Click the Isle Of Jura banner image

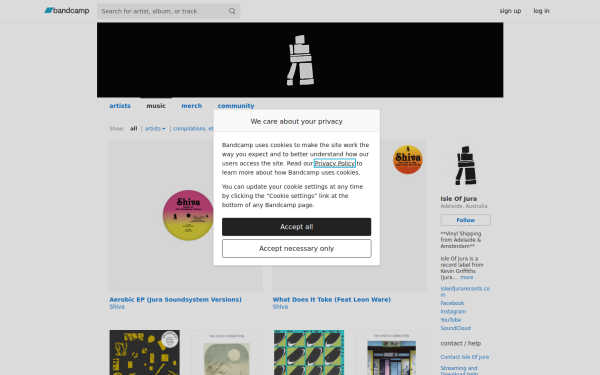click(300, 60)
